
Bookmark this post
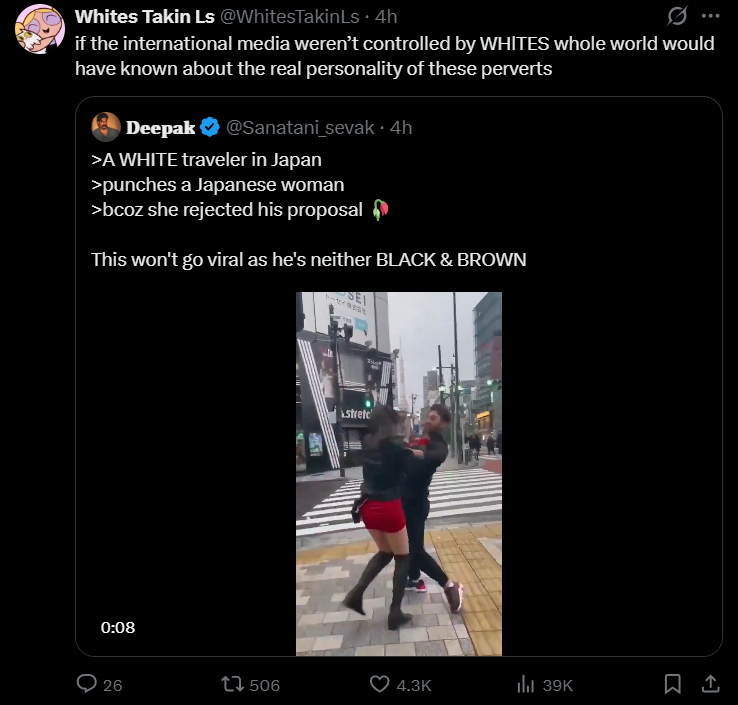point(673,684)
